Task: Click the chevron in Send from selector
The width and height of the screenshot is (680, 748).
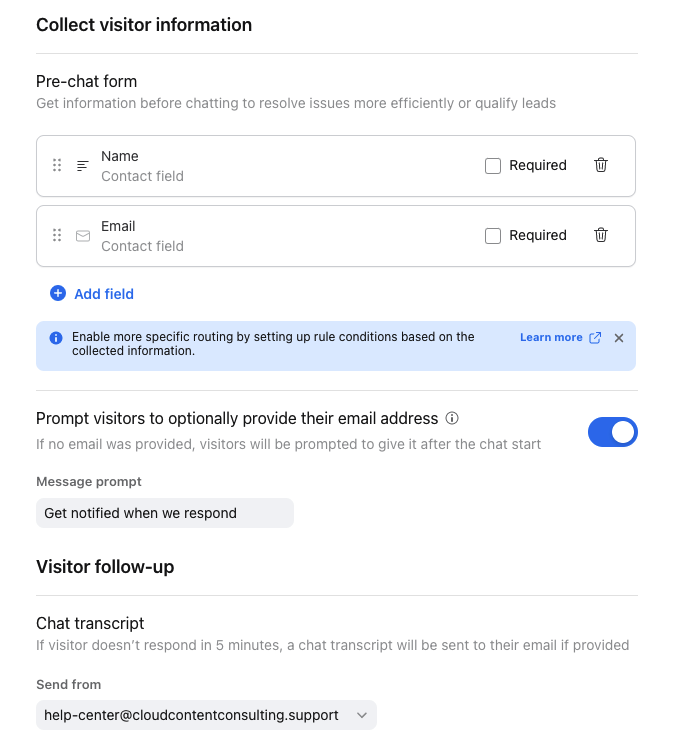Action: click(x=362, y=715)
